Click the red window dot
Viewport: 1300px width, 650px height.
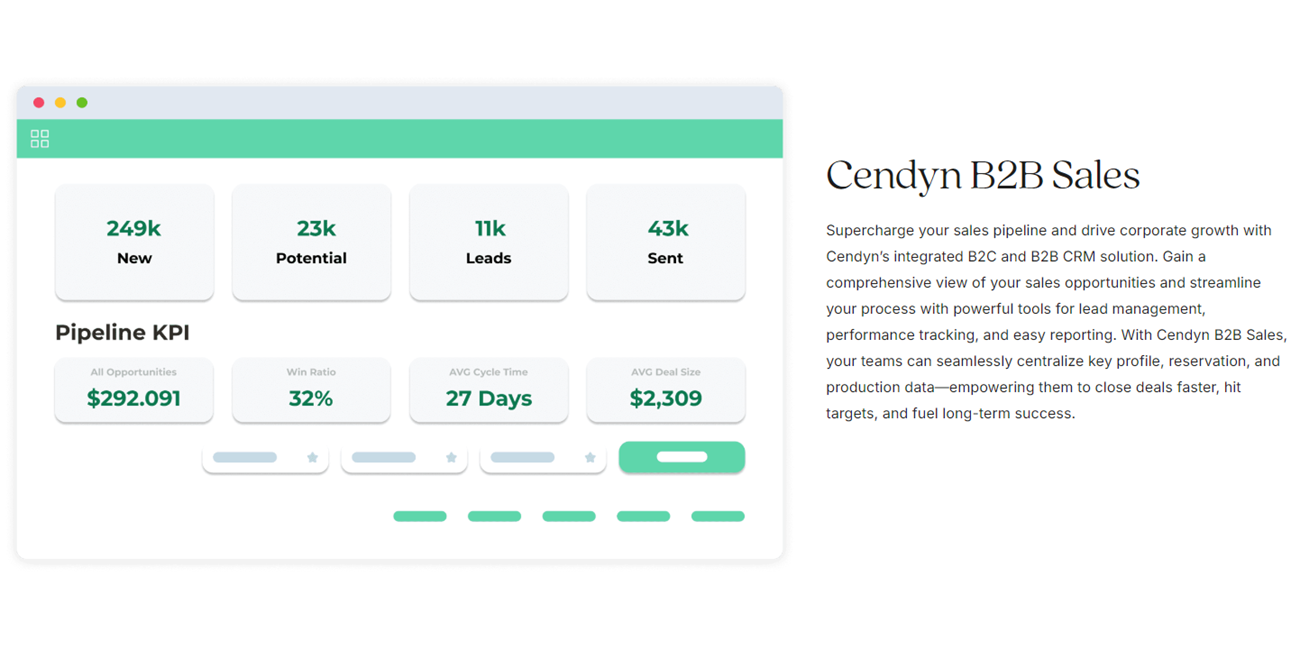(x=39, y=103)
